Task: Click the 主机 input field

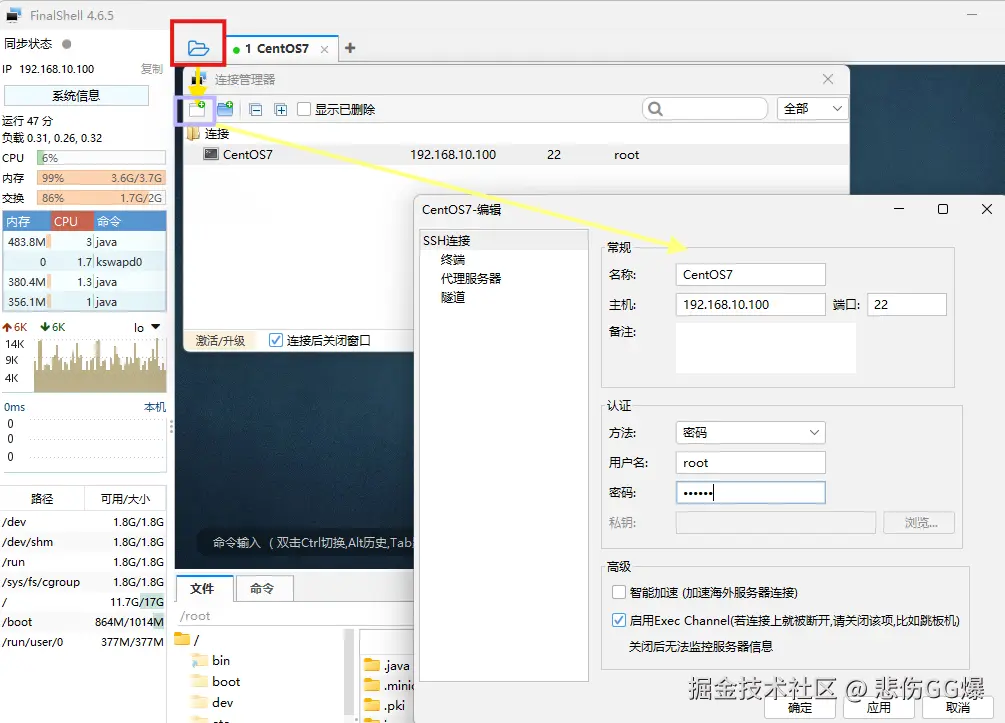Action: coord(751,304)
